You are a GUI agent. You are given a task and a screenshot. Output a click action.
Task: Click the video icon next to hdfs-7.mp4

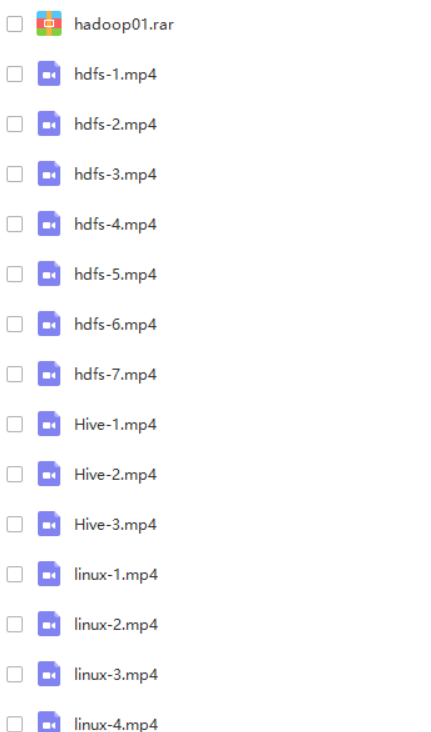[49, 373]
